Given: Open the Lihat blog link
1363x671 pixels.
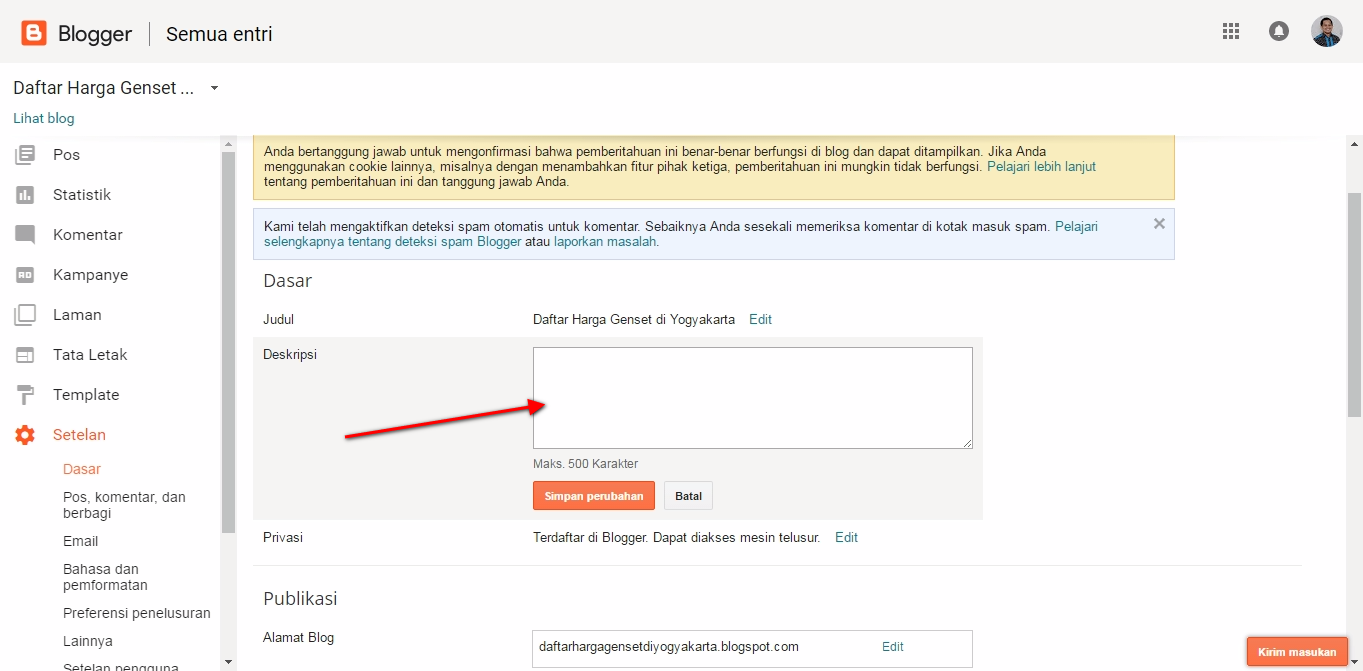Looking at the screenshot, I should click(44, 118).
